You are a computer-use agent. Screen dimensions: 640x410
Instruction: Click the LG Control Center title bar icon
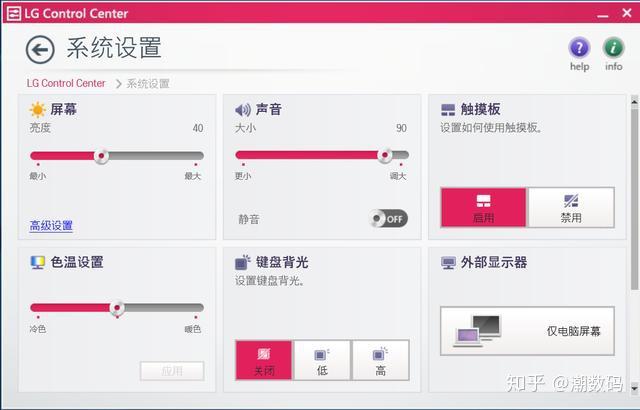13,13
